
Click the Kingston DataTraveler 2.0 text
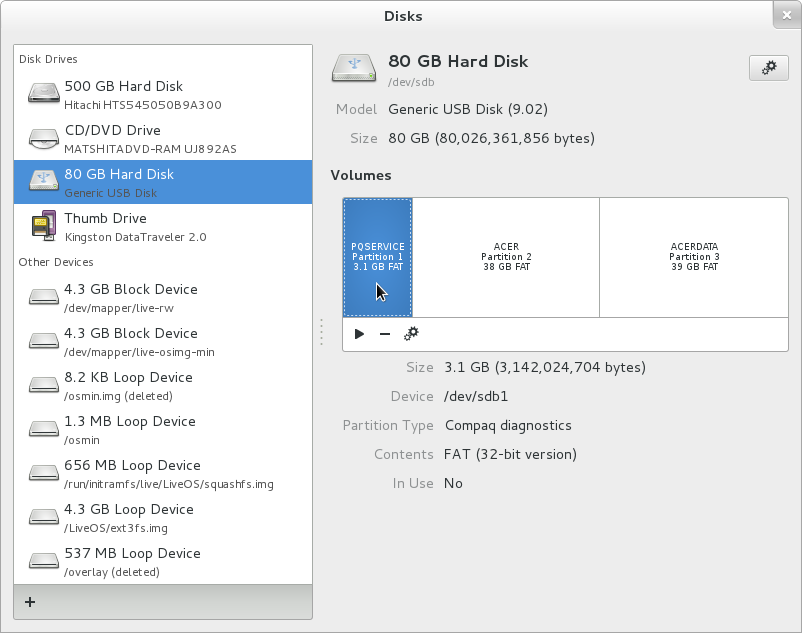(x=136, y=237)
